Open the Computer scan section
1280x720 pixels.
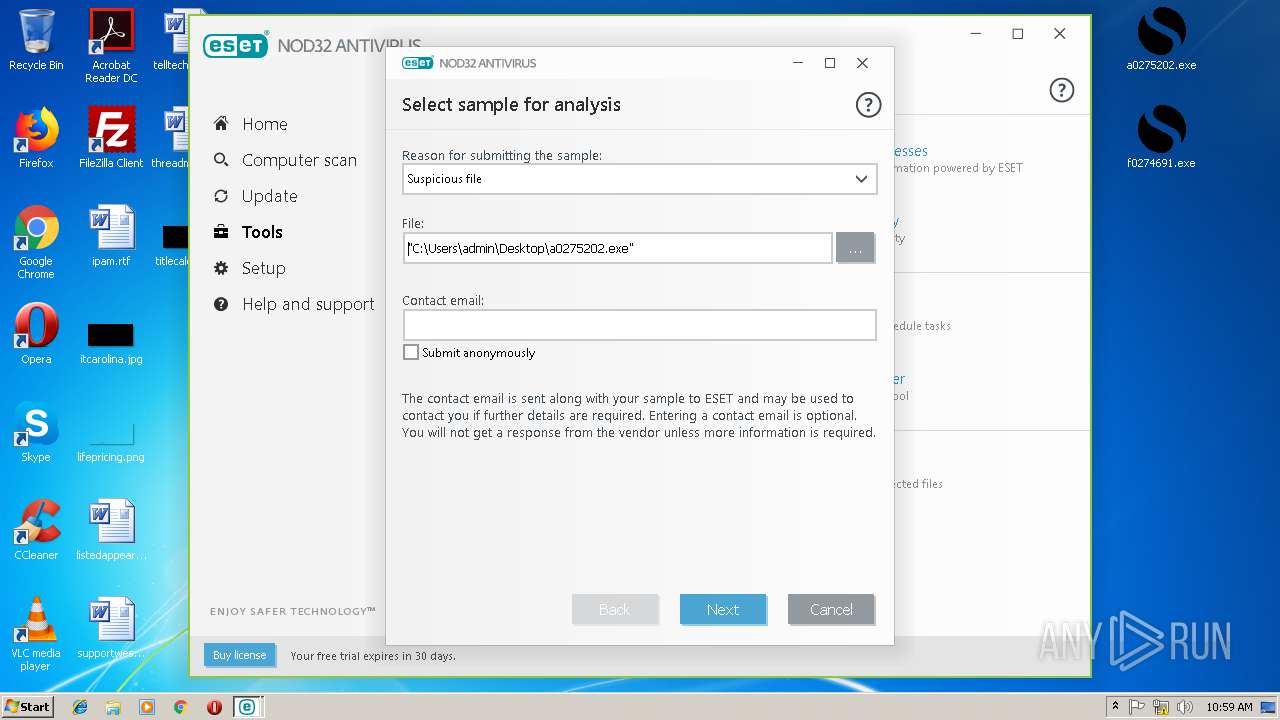[x=299, y=160]
